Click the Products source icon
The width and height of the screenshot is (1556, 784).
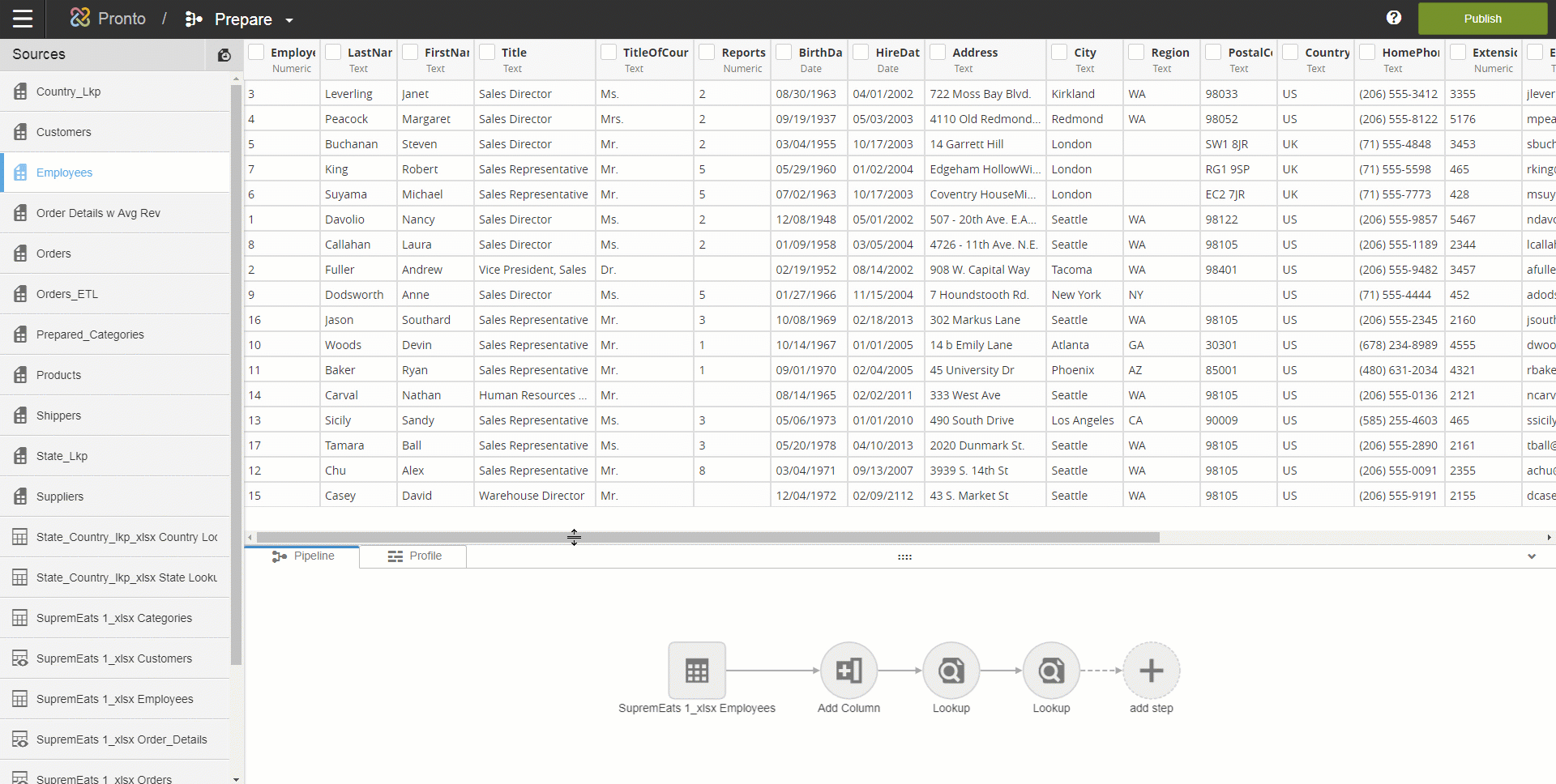(x=20, y=375)
